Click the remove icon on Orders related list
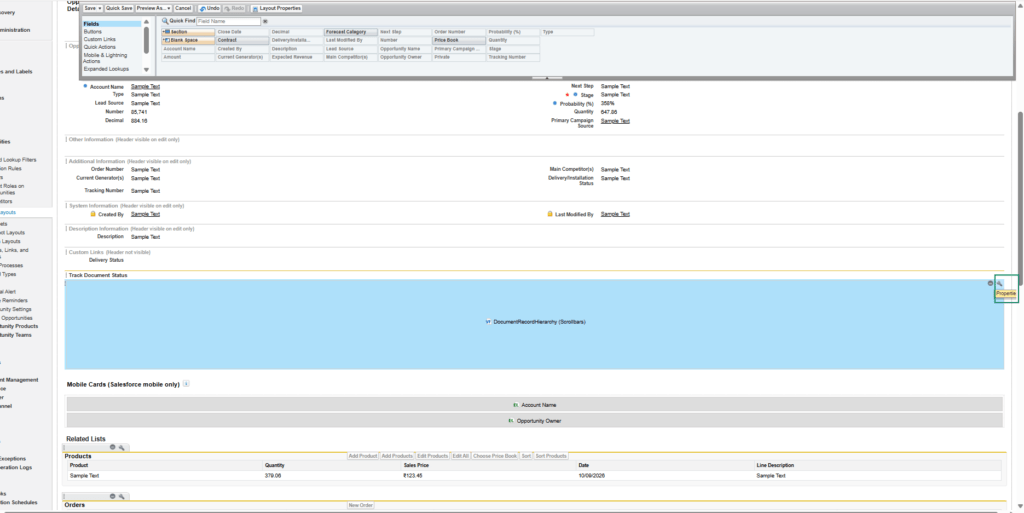The height and width of the screenshot is (513, 1024). (112, 496)
